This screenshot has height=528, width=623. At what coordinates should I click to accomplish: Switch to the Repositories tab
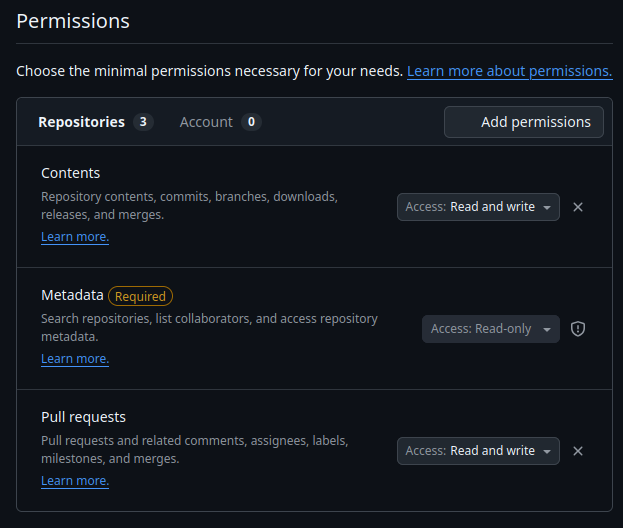pos(81,122)
